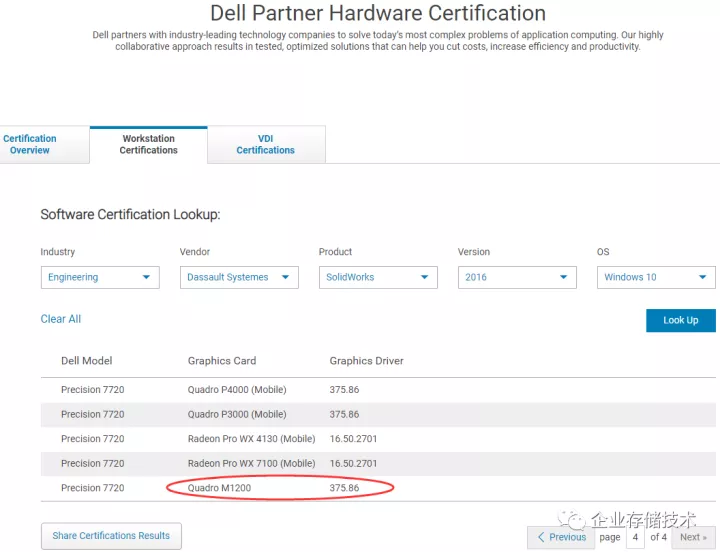Select the Quadro P4000 (Mobile) cell
Image resolution: width=720 pixels, height=552 pixels.
(237, 390)
